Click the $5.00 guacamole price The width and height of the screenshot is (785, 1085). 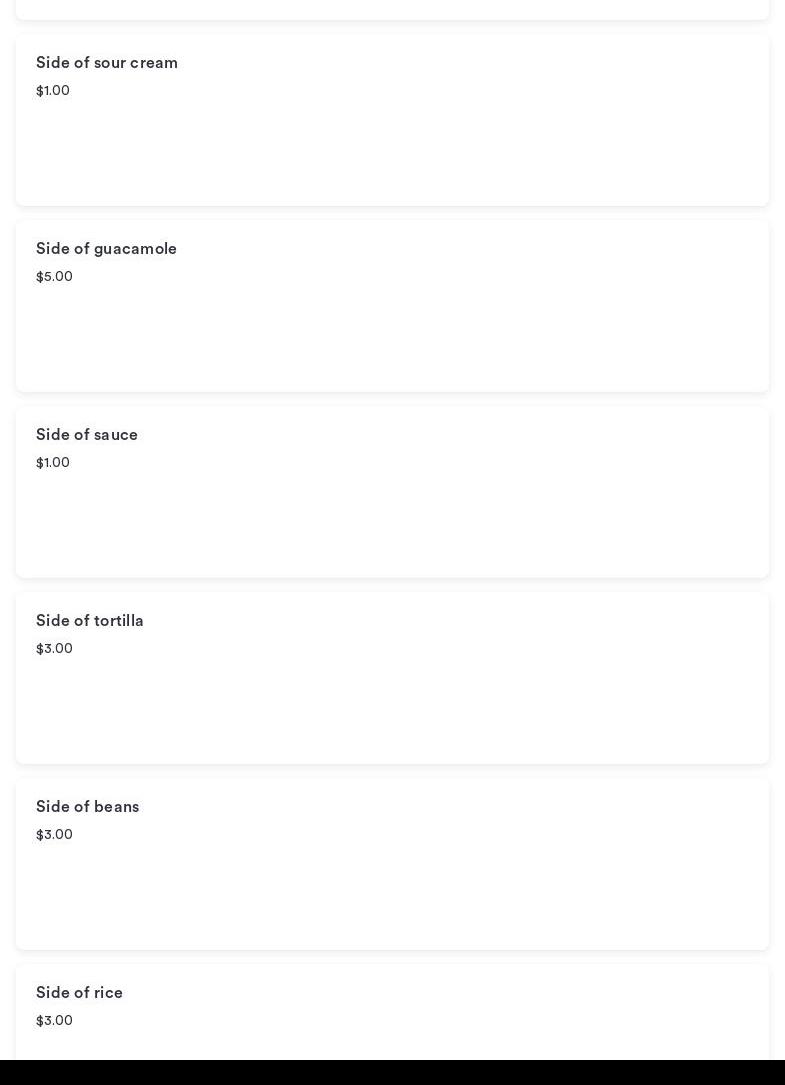point(54,277)
